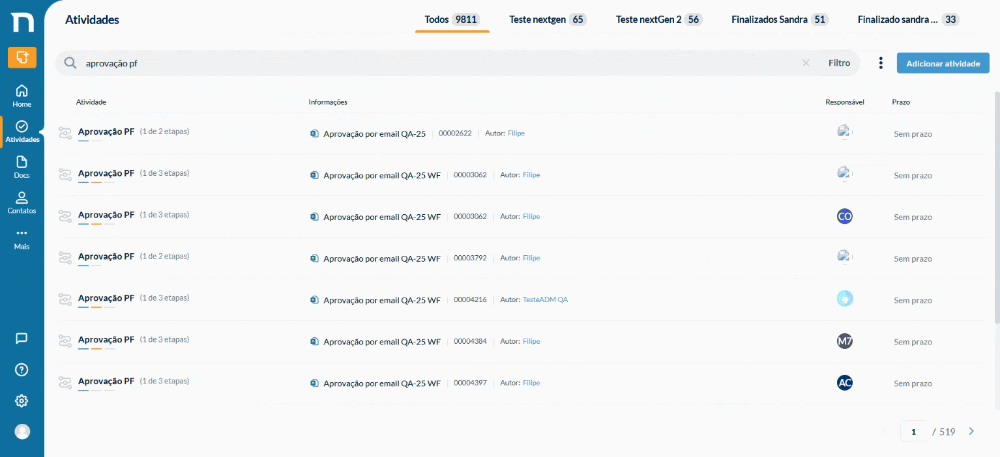Viewport: 1000px width, 457px height.
Task: Click Adicionar atividade button
Action: [943, 63]
